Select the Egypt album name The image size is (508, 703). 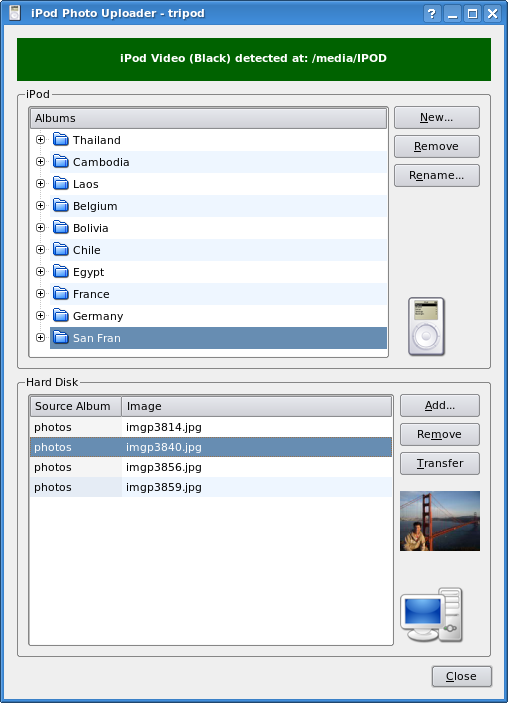tap(88, 272)
